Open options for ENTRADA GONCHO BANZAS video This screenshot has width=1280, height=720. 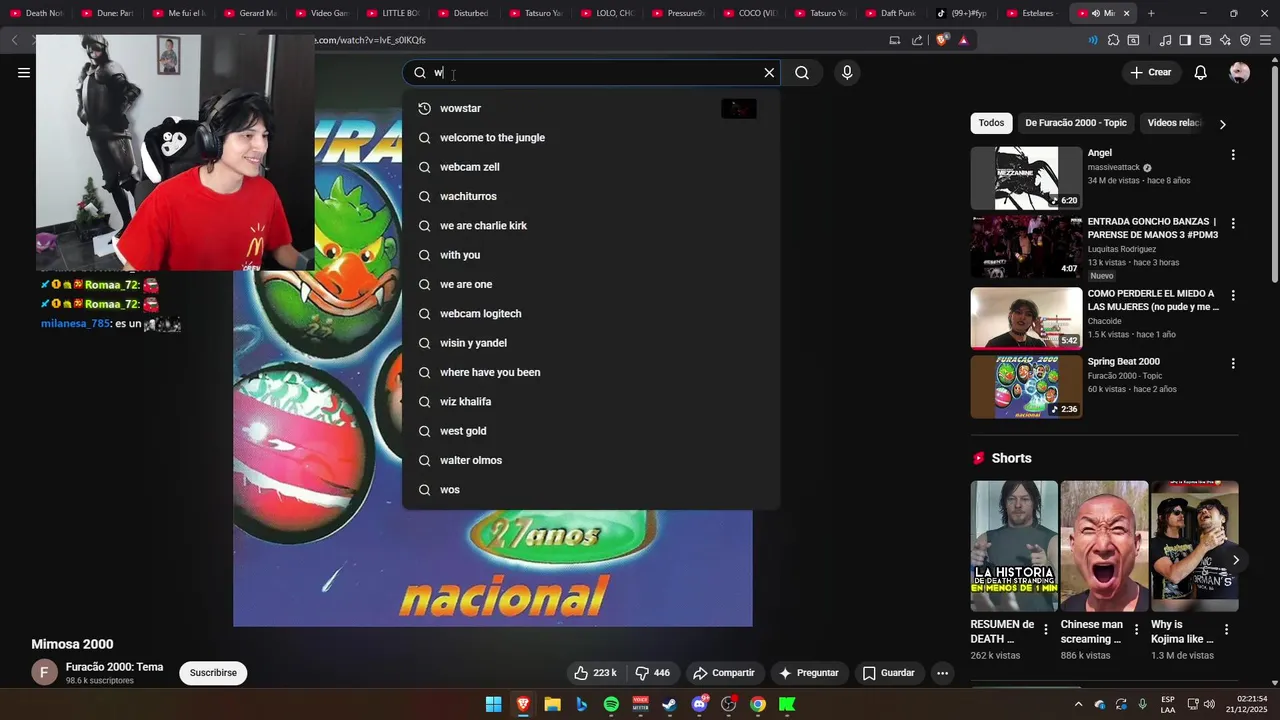tap(1233, 223)
